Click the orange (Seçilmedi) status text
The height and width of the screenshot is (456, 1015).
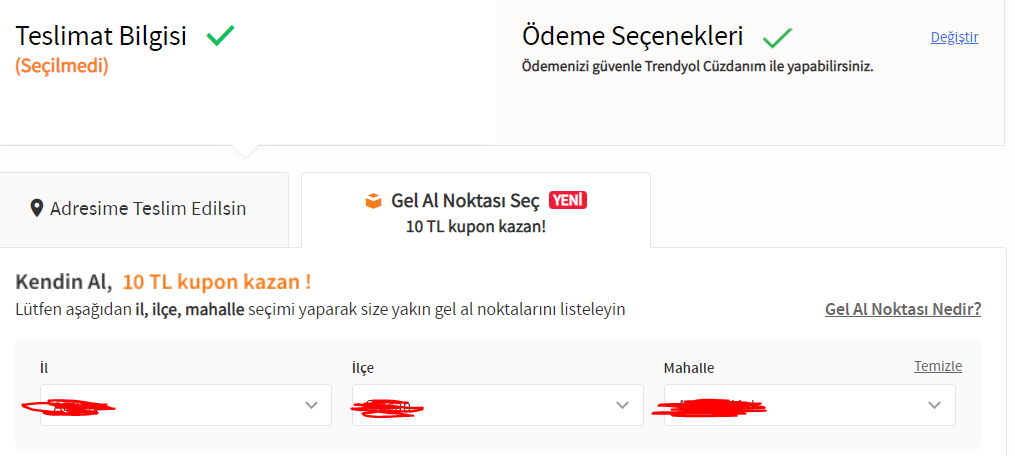point(62,66)
